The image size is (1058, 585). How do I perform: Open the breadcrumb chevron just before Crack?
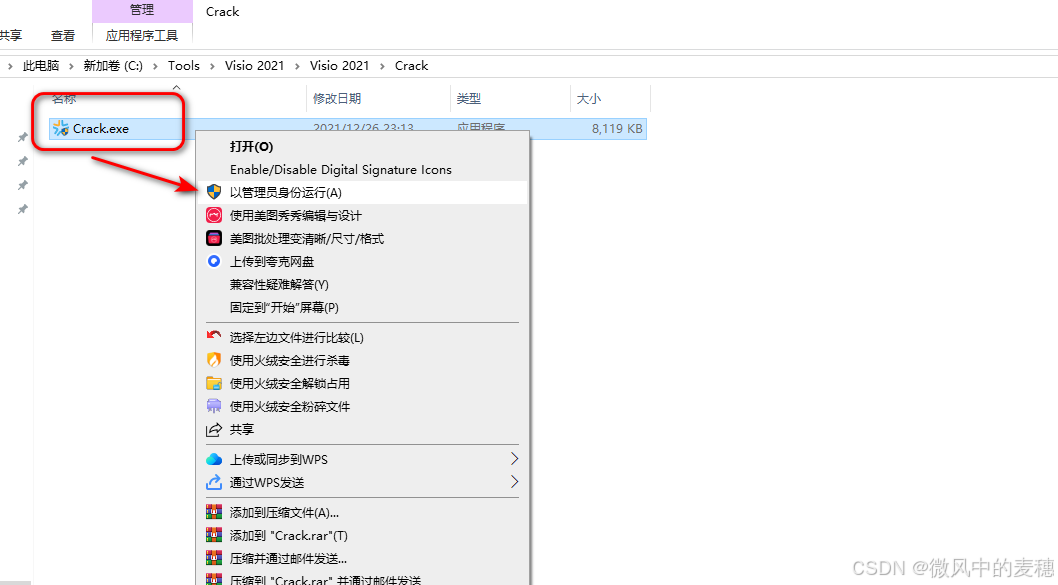click(x=382, y=65)
